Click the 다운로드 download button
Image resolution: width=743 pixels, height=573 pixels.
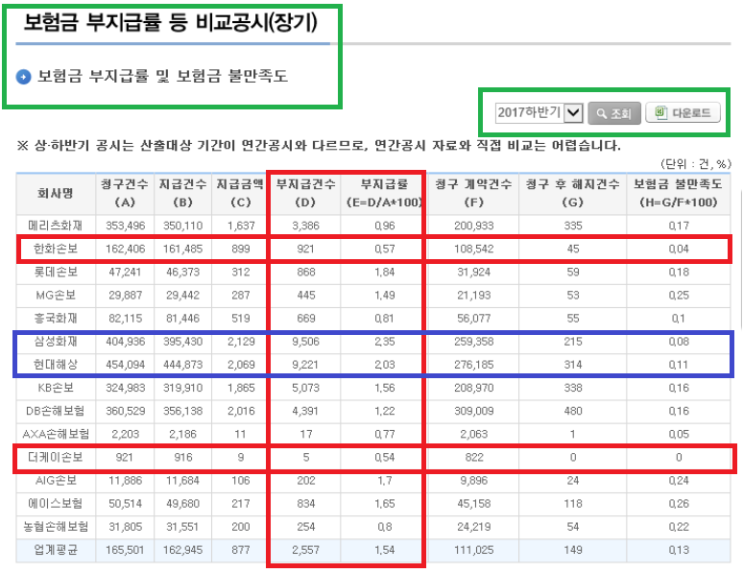point(683,113)
